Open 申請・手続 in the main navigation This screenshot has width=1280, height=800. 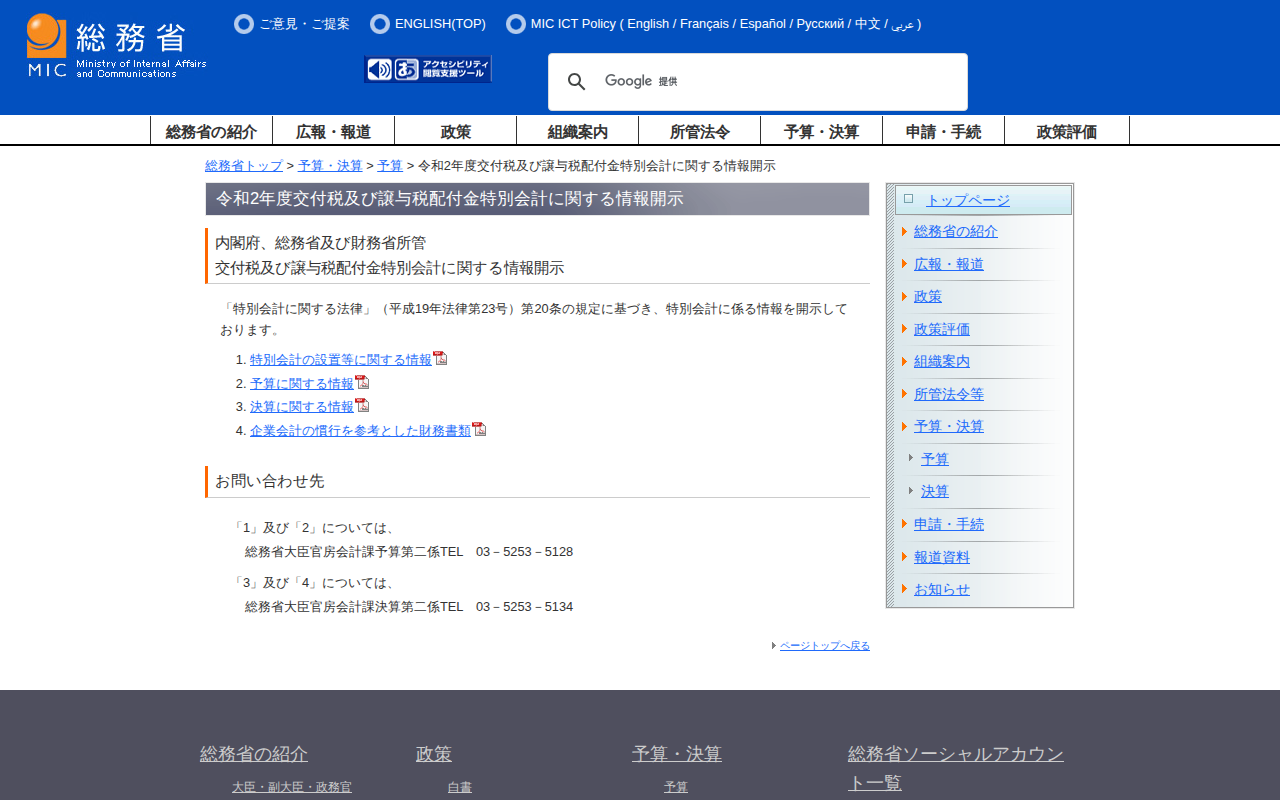tap(943, 131)
